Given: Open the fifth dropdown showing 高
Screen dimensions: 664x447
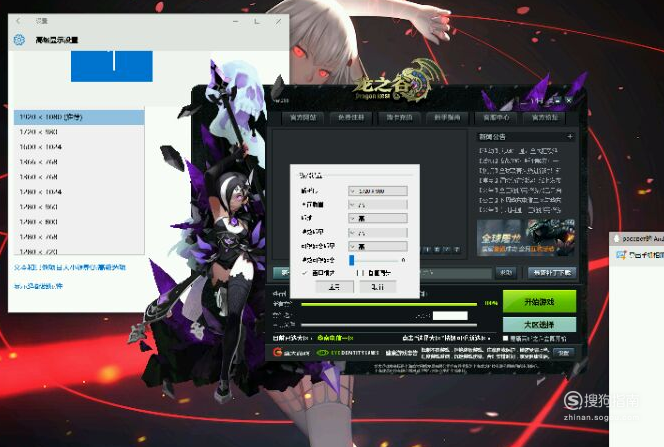Looking at the screenshot, I should pos(378,246).
